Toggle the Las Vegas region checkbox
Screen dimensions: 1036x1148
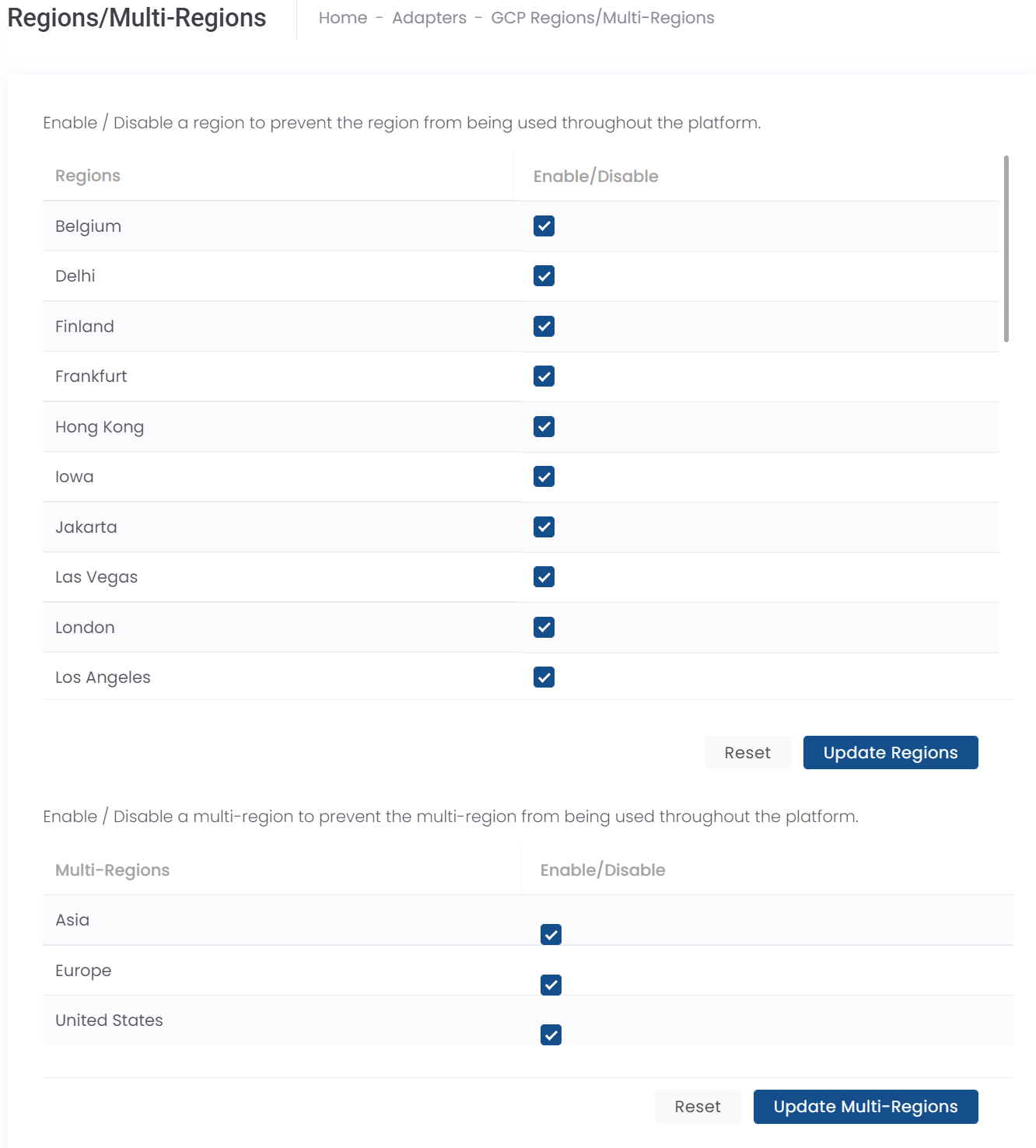[x=544, y=577]
